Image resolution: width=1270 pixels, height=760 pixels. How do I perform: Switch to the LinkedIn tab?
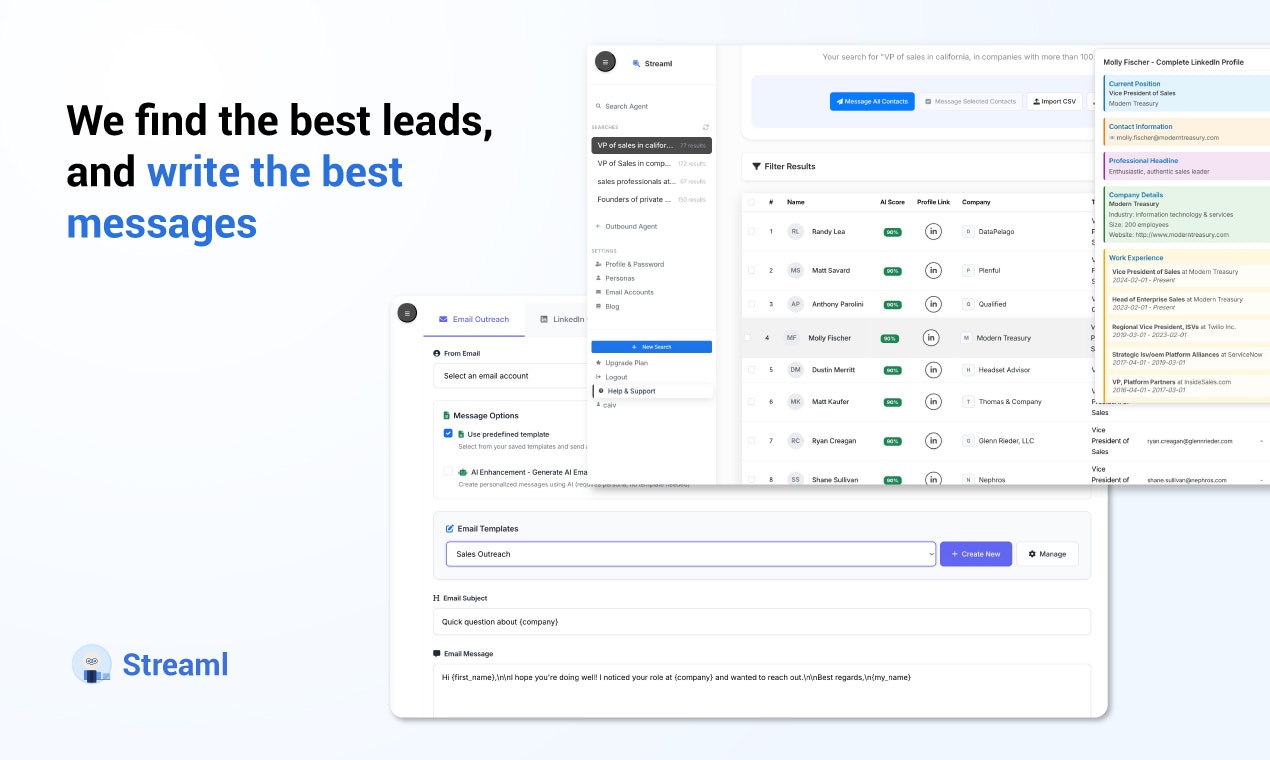click(561, 319)
